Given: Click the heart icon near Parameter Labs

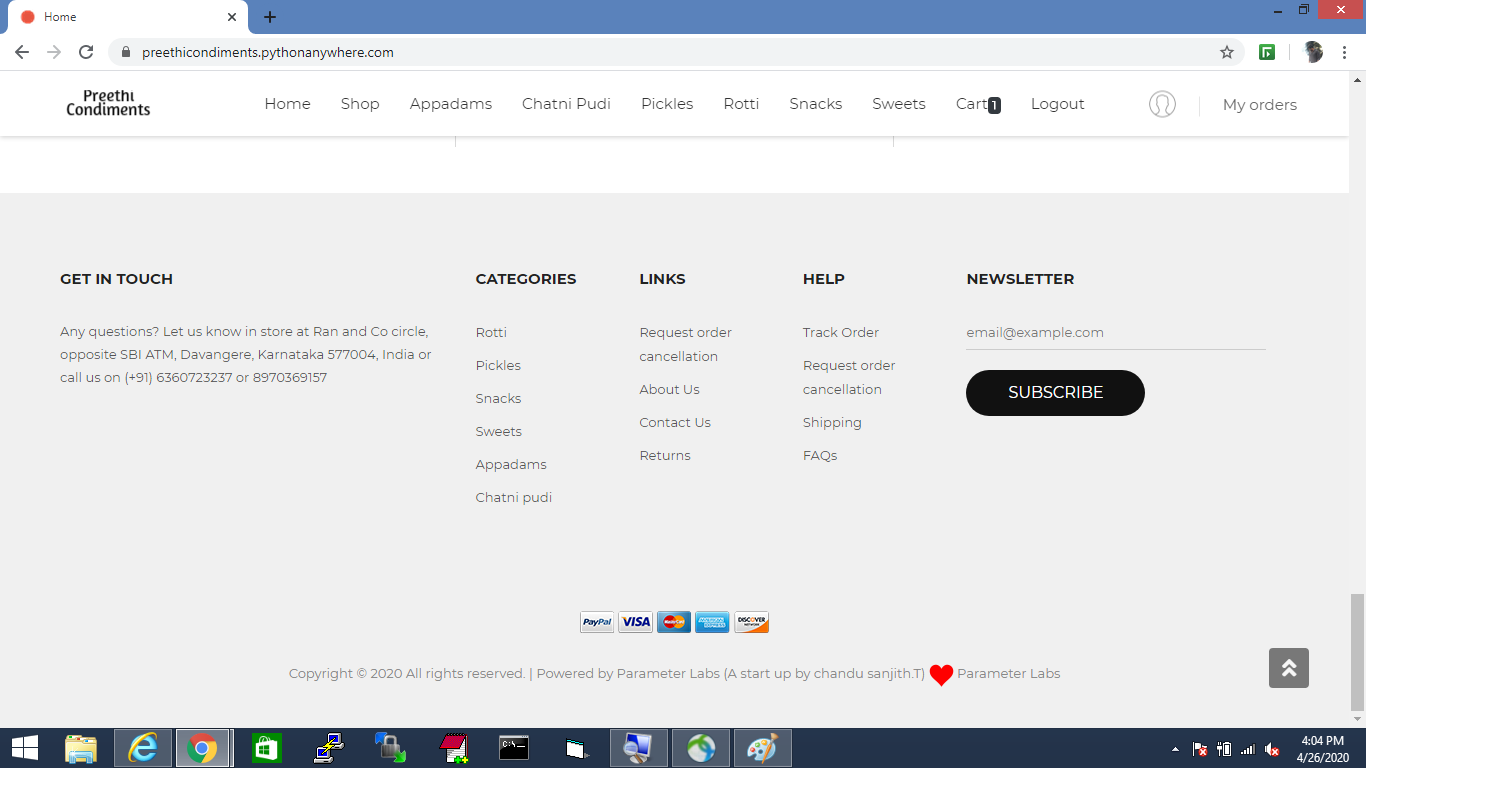Looking at the screenshot, I should [941, 674].
